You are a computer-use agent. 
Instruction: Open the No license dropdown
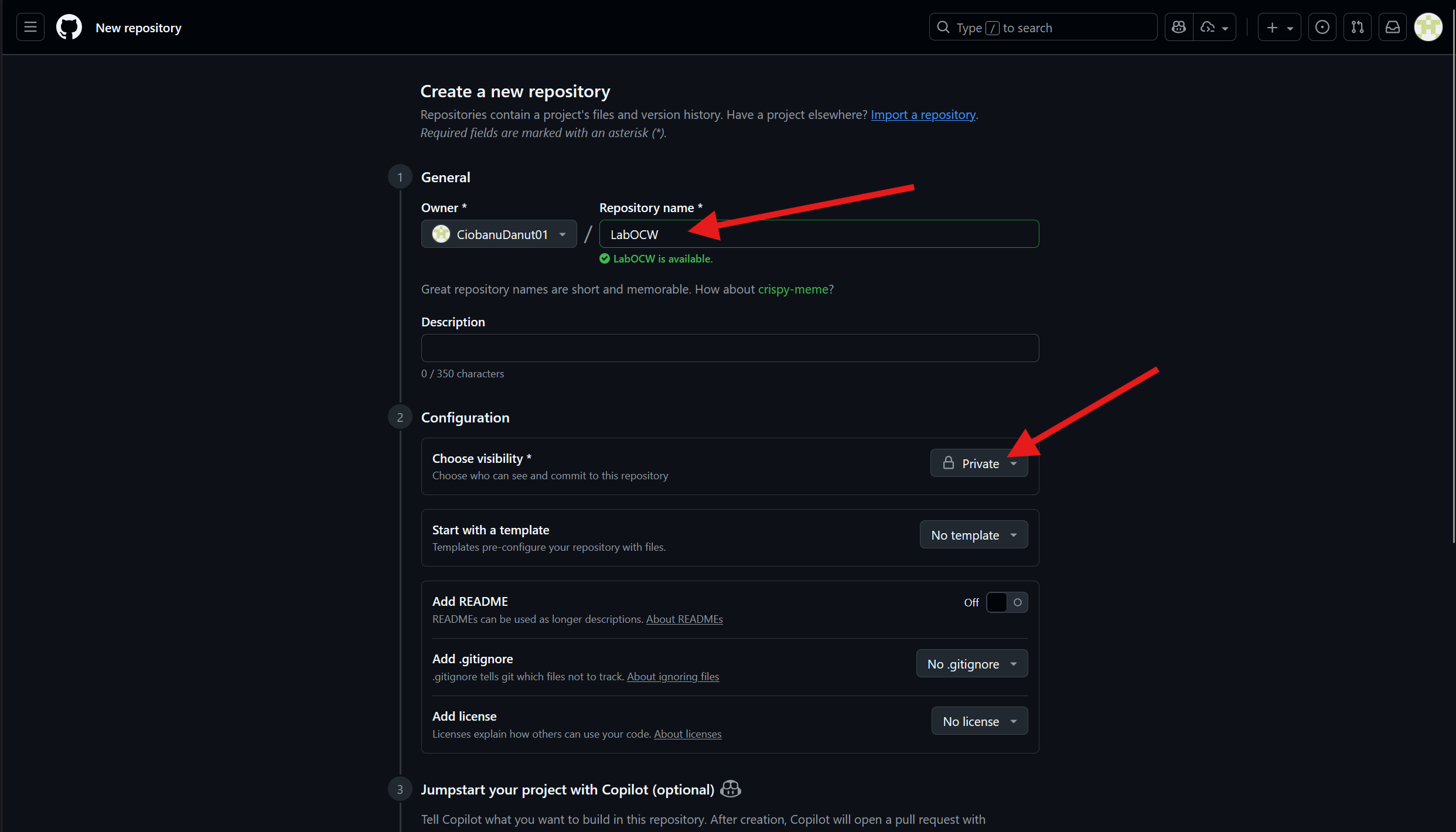point(979,721)
